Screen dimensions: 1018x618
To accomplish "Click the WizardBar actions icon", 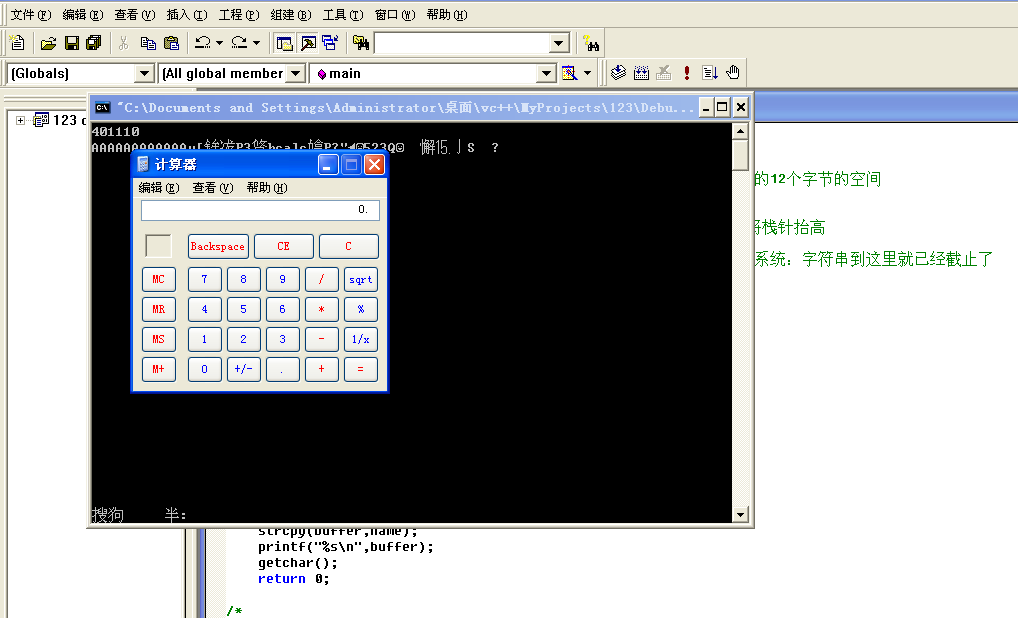I will click(x=569, y=73).
